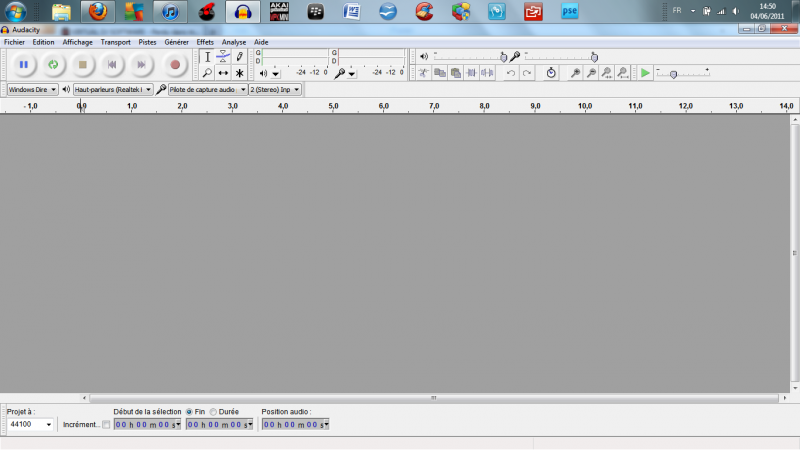Click the Skip to End button
Screen dimensions: 800x450
click(x=142, y=64)
